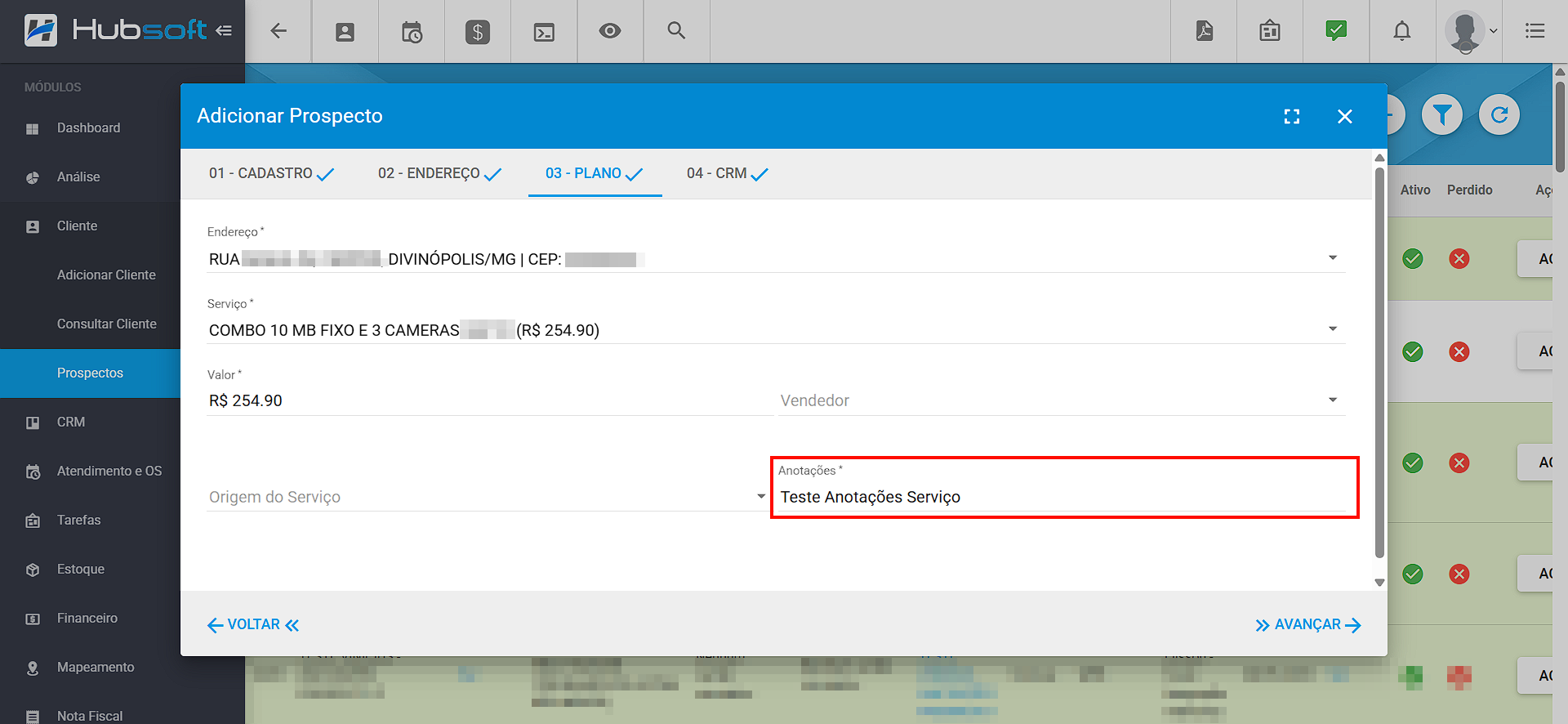The width and height of the screenshot is (1568, 724).
Task: Click the green checkmark chat icon
Action: click(x=1336, y=31)
